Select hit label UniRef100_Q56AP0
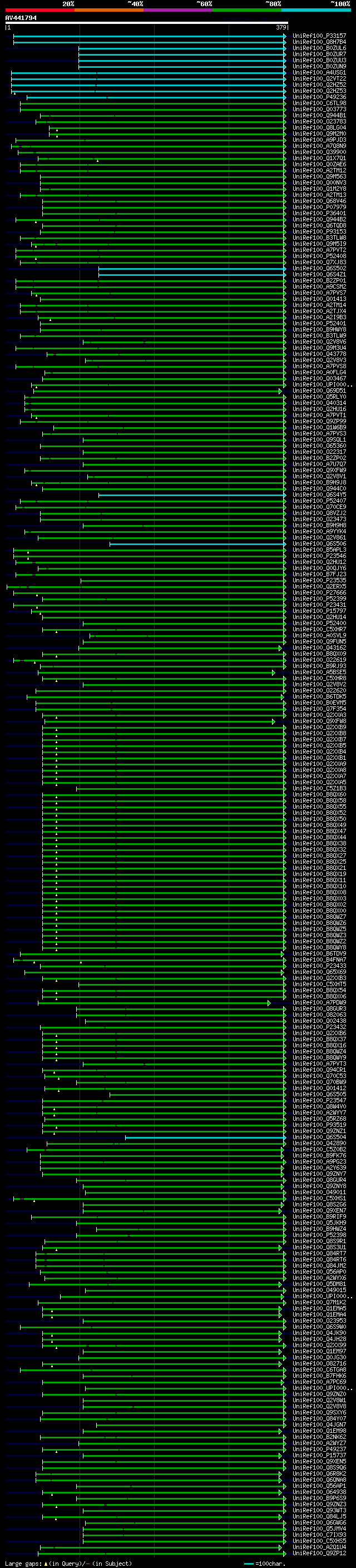This screenshot has width=356, height=1568. pyautogui.click(x=319, y=1272)
